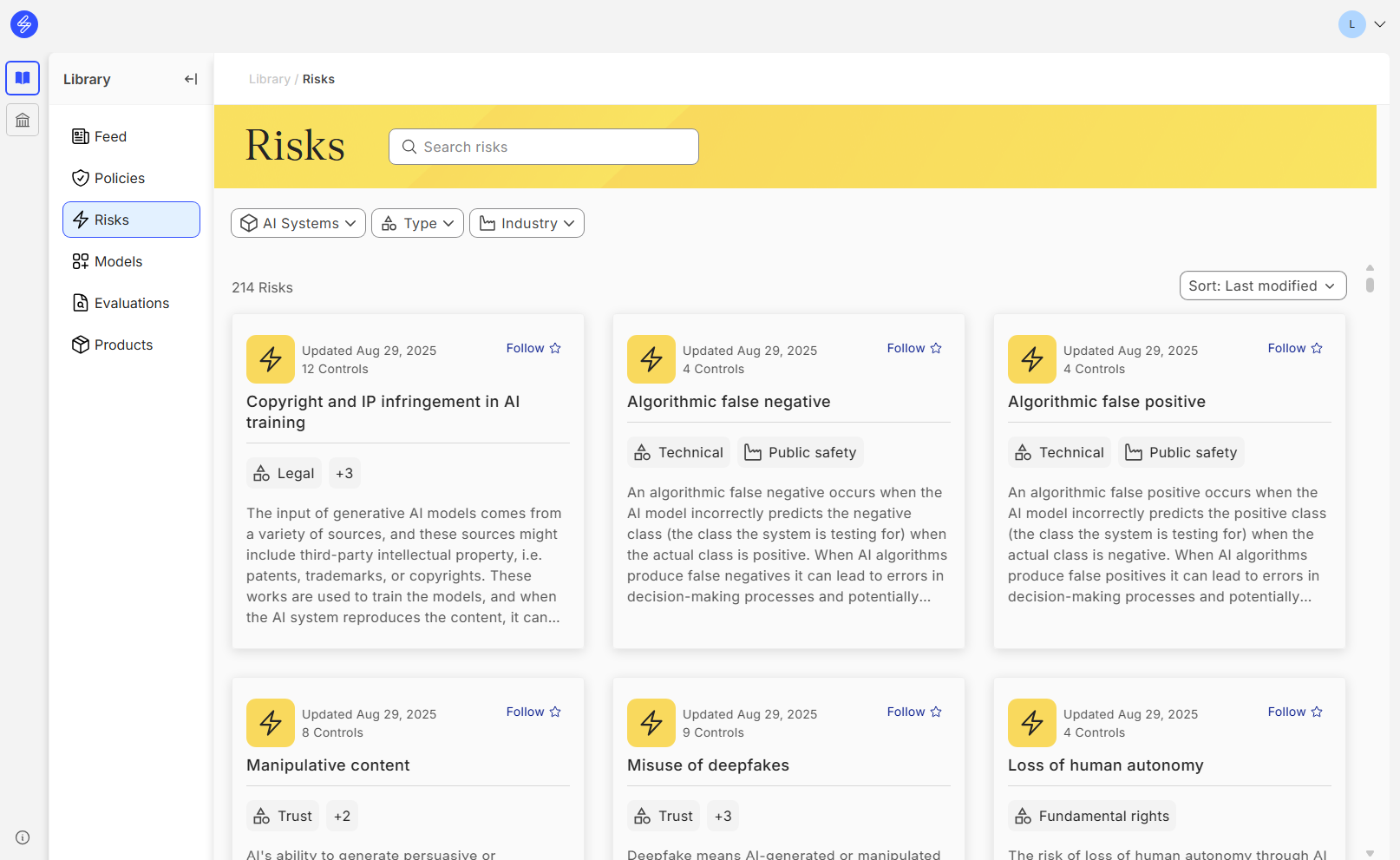1400x860 pixels.
Task: Follow the Copyright and IP infringement risk
Action: click(533, 348)
